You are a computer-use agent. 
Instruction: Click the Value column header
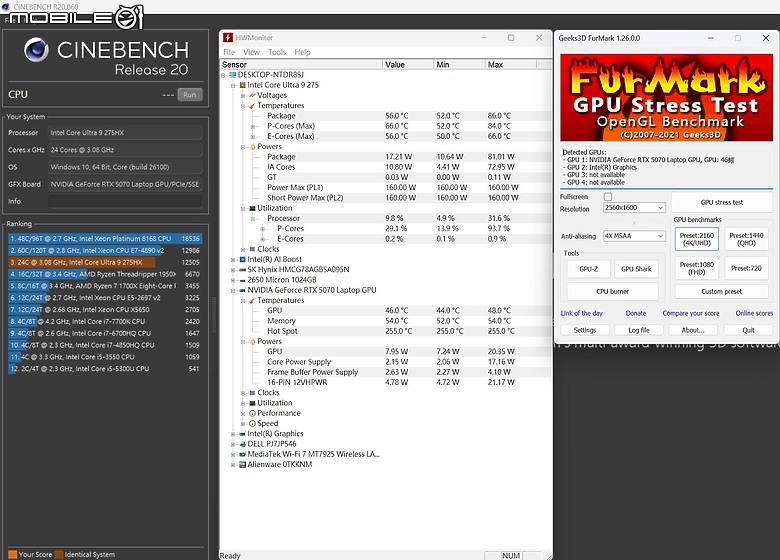coord(408,65)
